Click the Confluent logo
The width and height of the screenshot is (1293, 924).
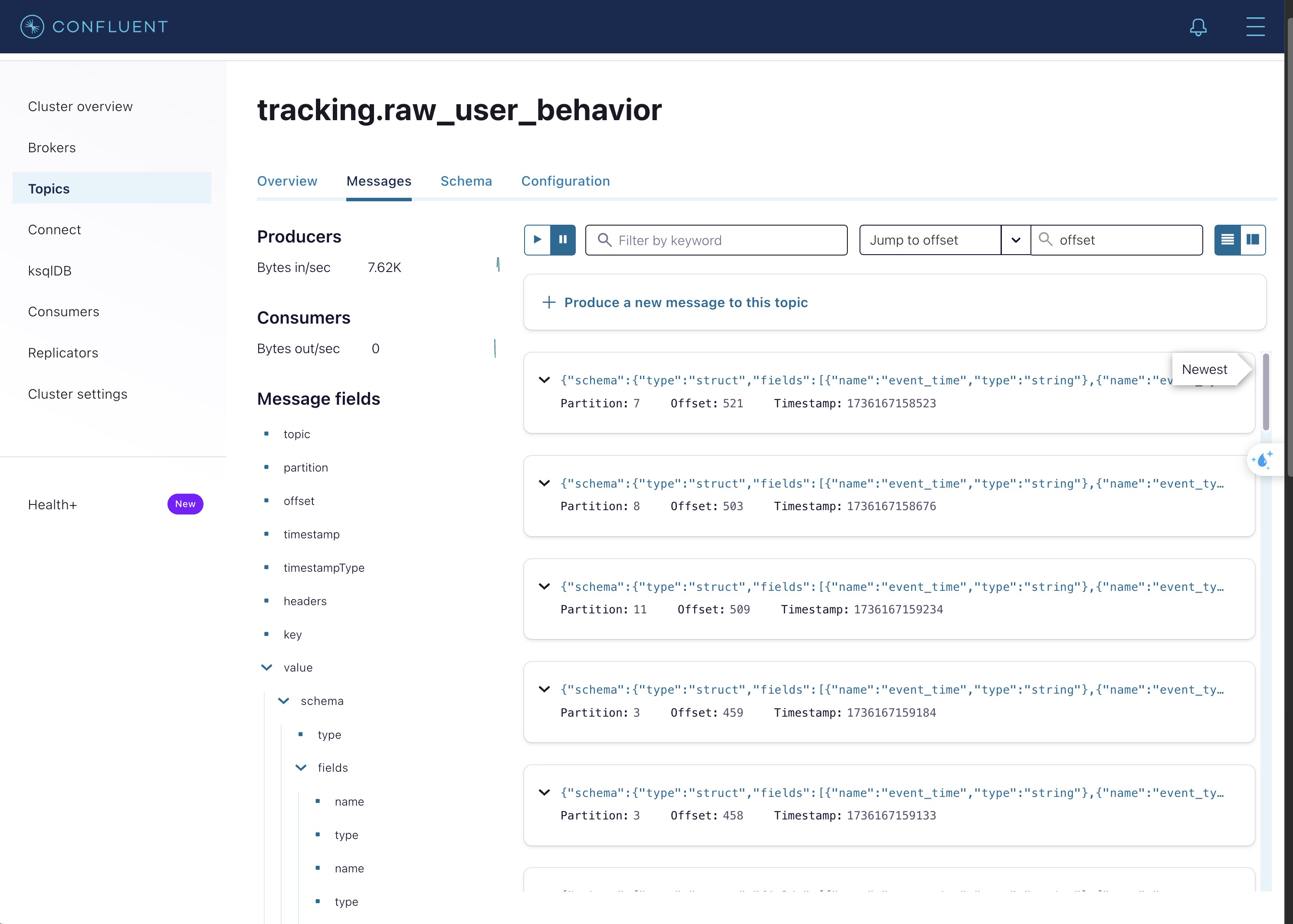pyautogui.click(x=94, y=27)
